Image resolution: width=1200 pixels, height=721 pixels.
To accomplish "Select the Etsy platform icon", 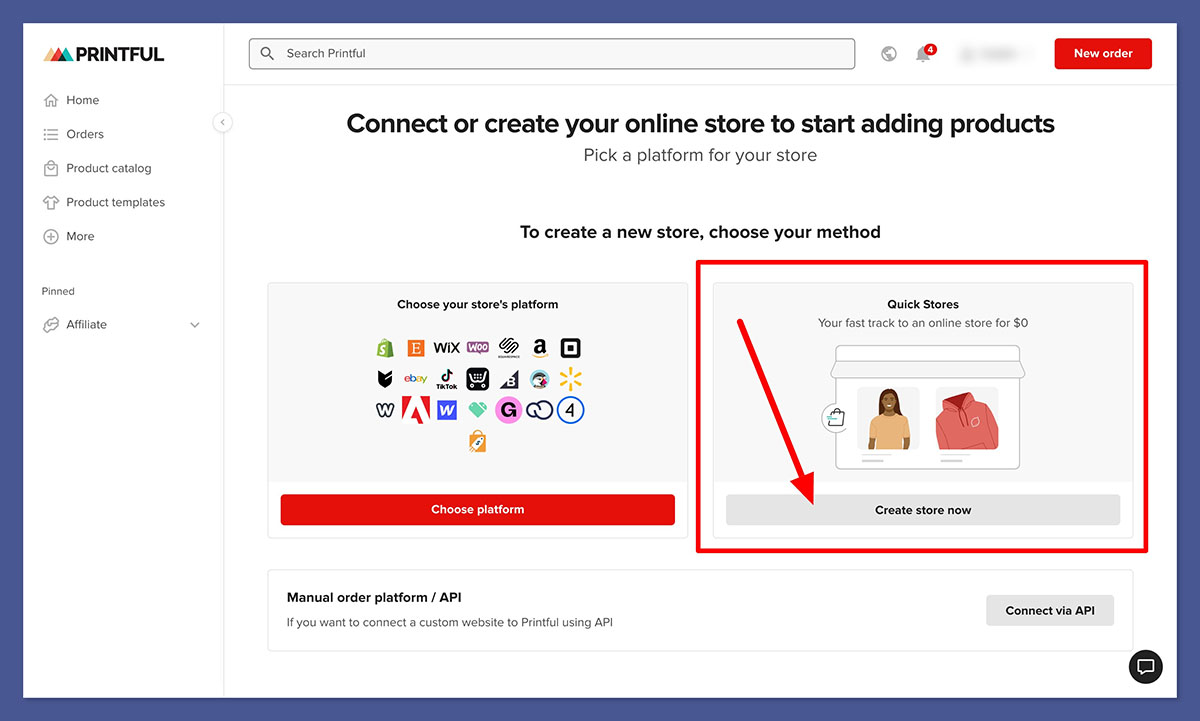I will [416, 347].
